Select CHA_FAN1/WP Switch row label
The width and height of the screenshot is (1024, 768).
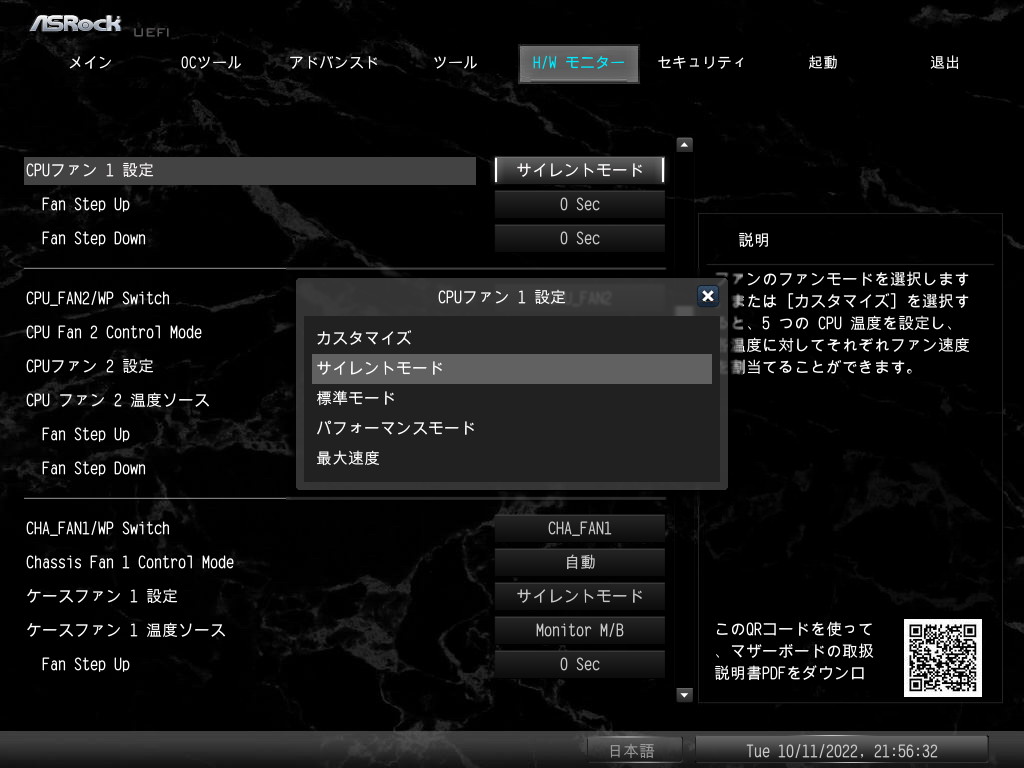pos(98,528)
